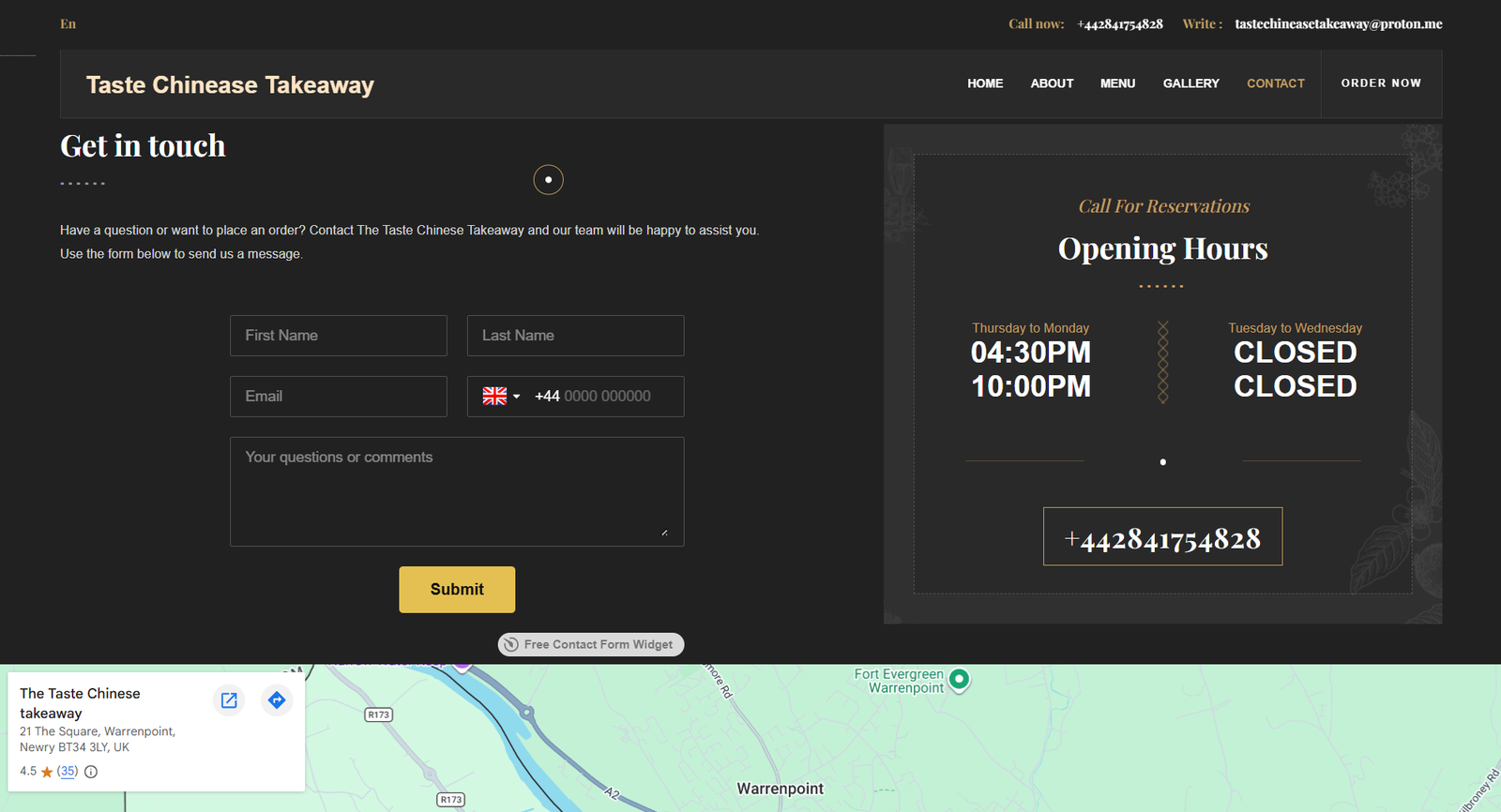Focus the First Name input field
1501x812 pixels.
click(x=339, y=336)
